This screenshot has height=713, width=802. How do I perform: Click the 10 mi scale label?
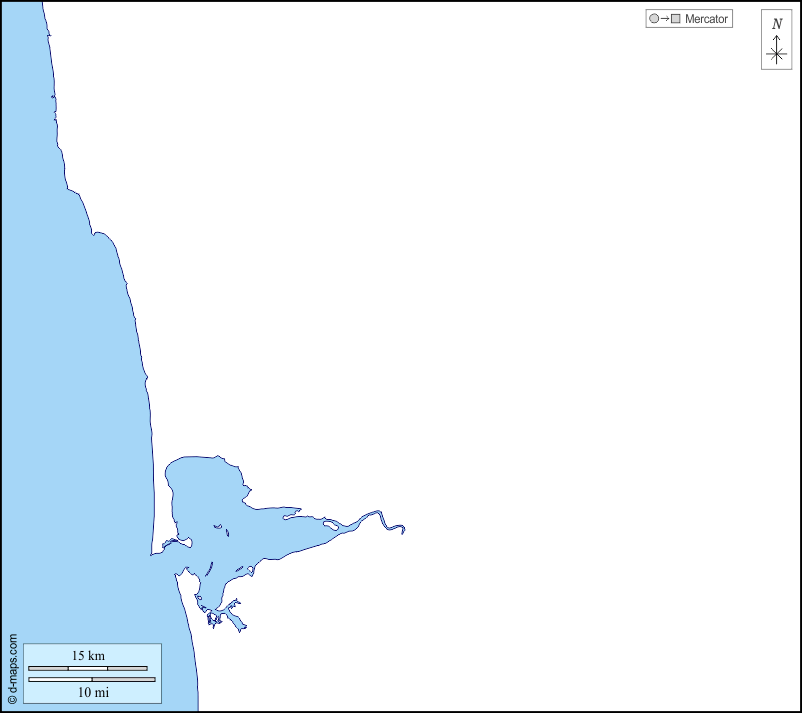pyautogui.click(x=92, y=692)
